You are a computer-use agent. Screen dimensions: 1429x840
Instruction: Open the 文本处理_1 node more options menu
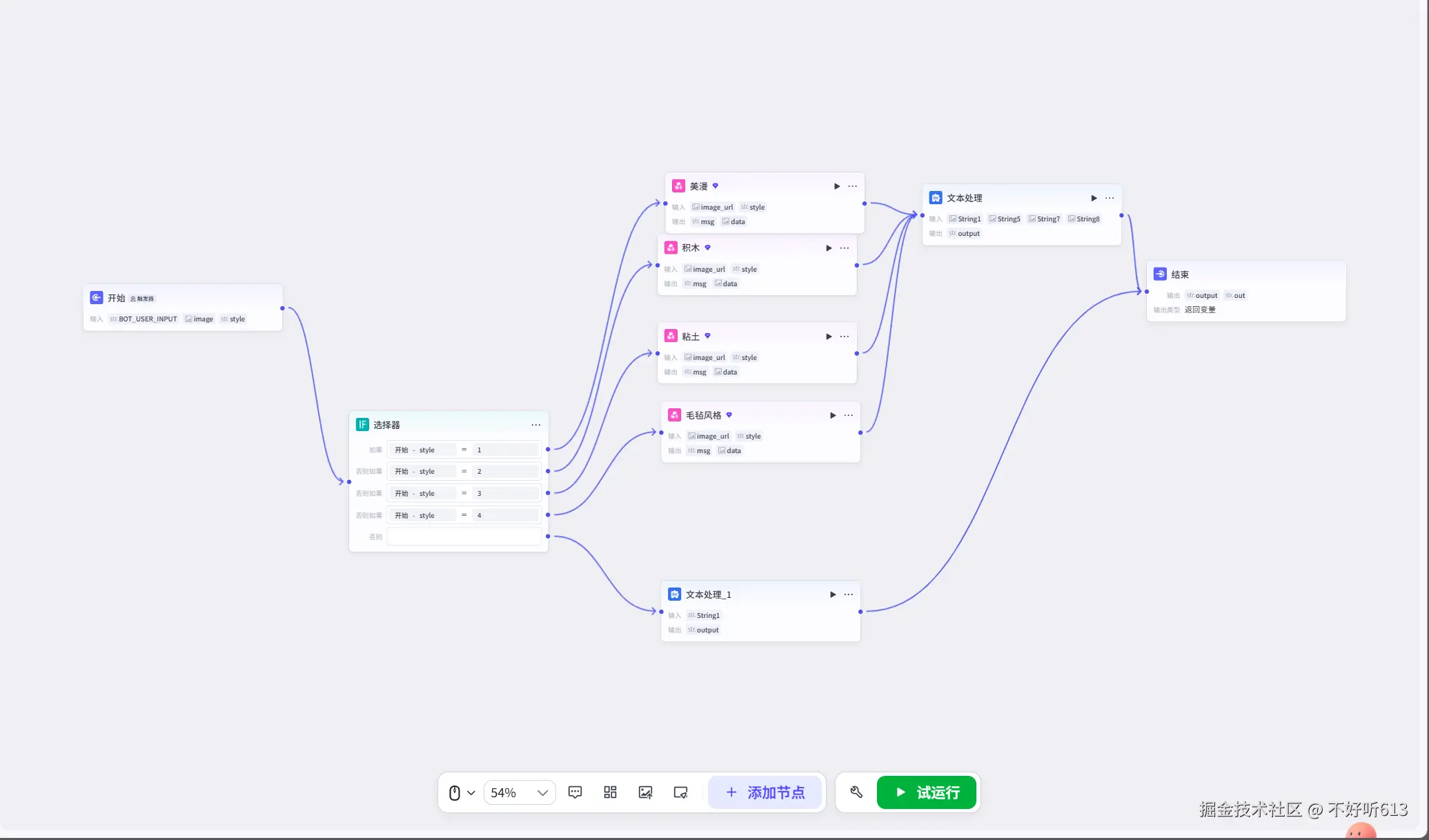pos(849,594)
